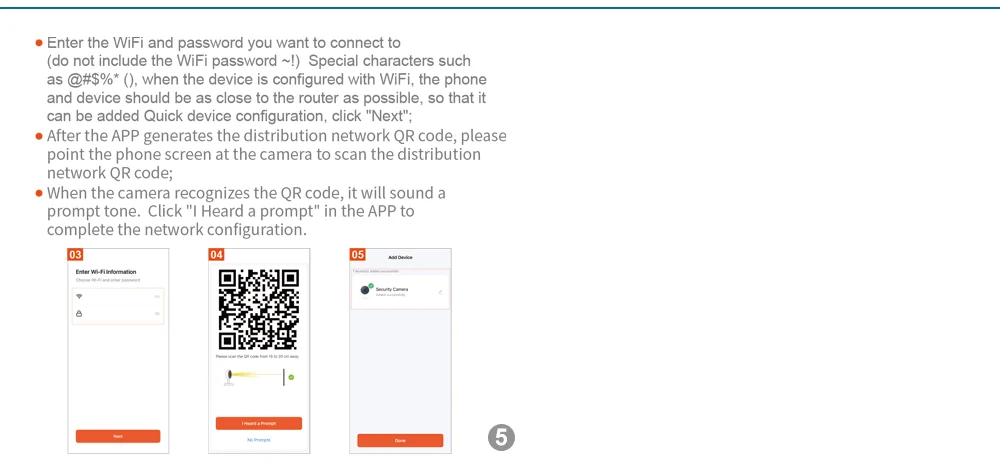Open the No Prompts link
The image size is (1000, 474).
coord(259,440)
